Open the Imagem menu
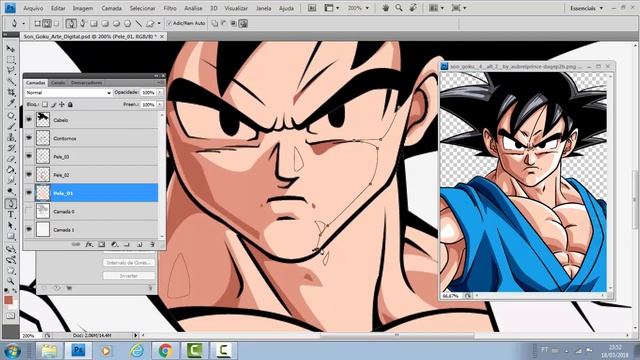The width and height of the screenshot is (640, 360). [x=83, y=8]
